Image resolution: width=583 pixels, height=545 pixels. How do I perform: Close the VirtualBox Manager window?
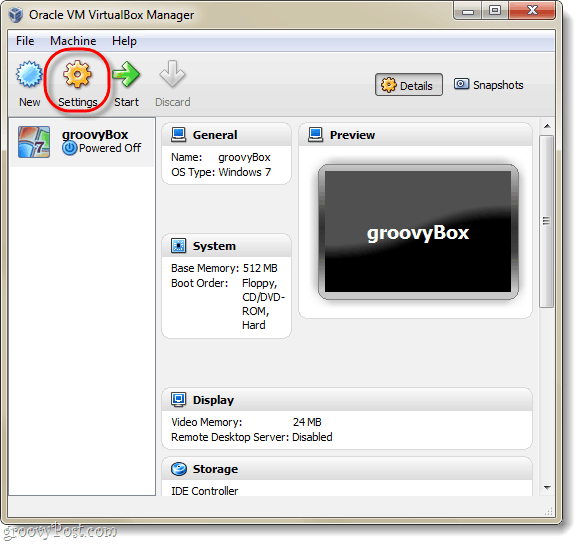(532, 10)
